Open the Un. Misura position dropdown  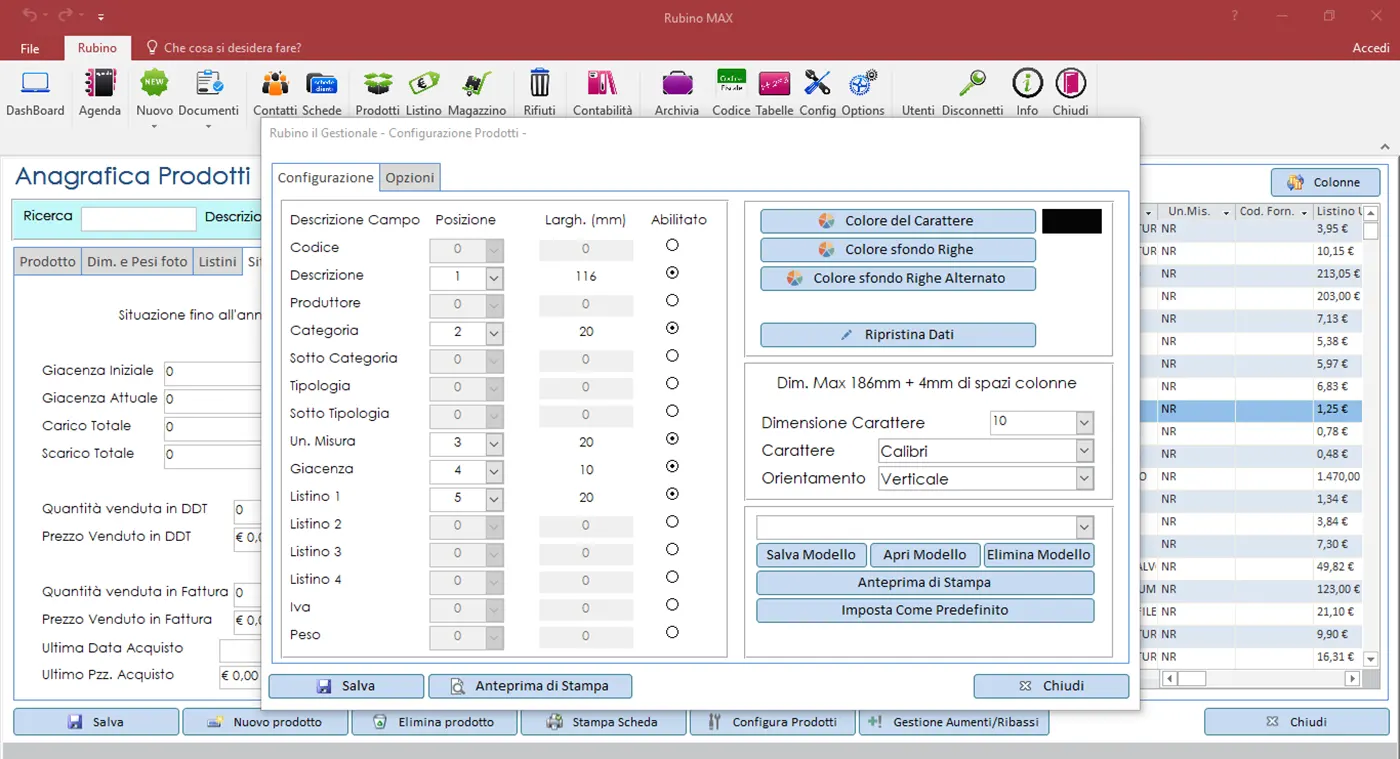coord(494,443)
